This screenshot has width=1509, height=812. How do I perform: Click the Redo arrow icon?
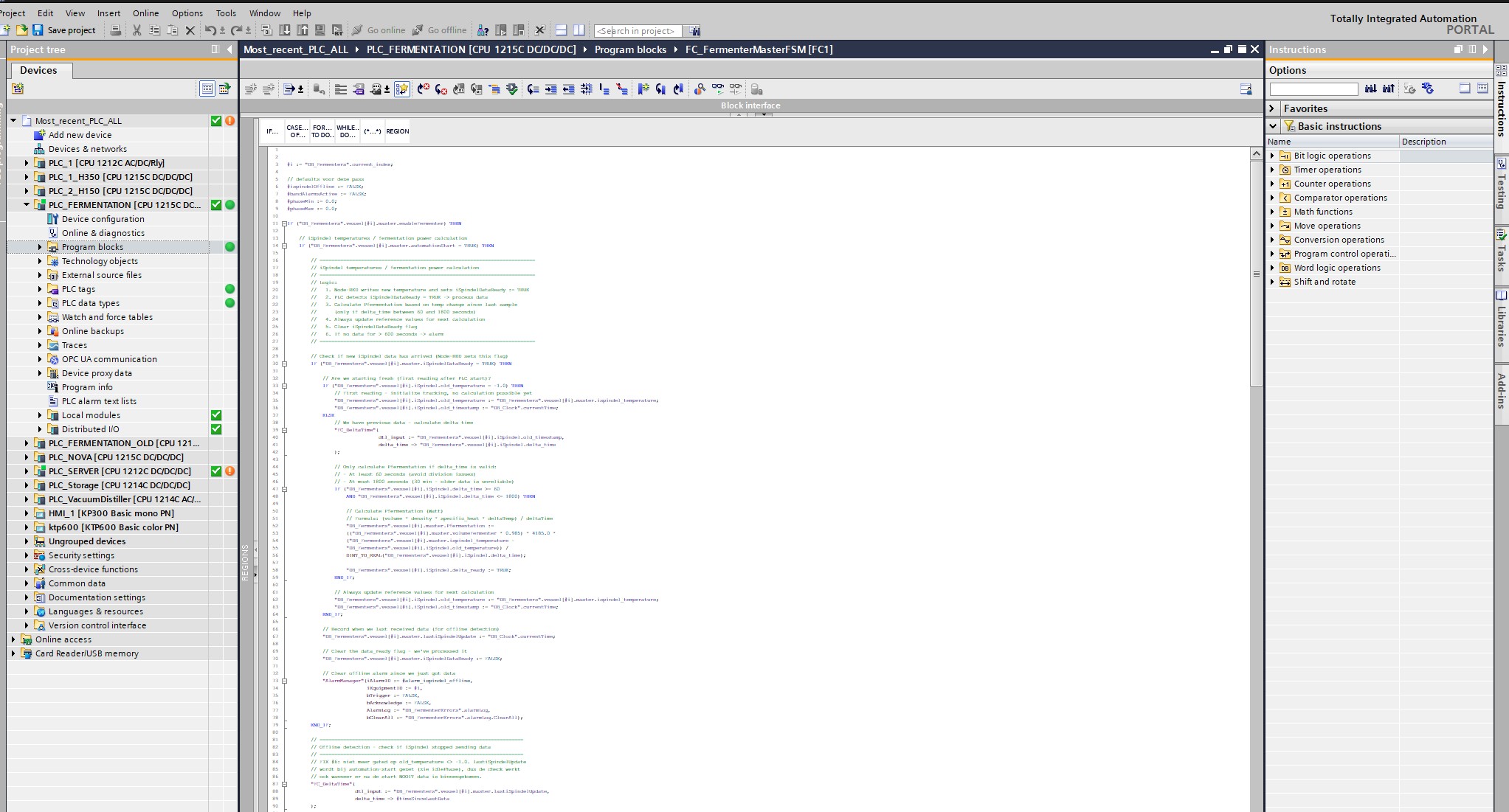tap(236, 30)
